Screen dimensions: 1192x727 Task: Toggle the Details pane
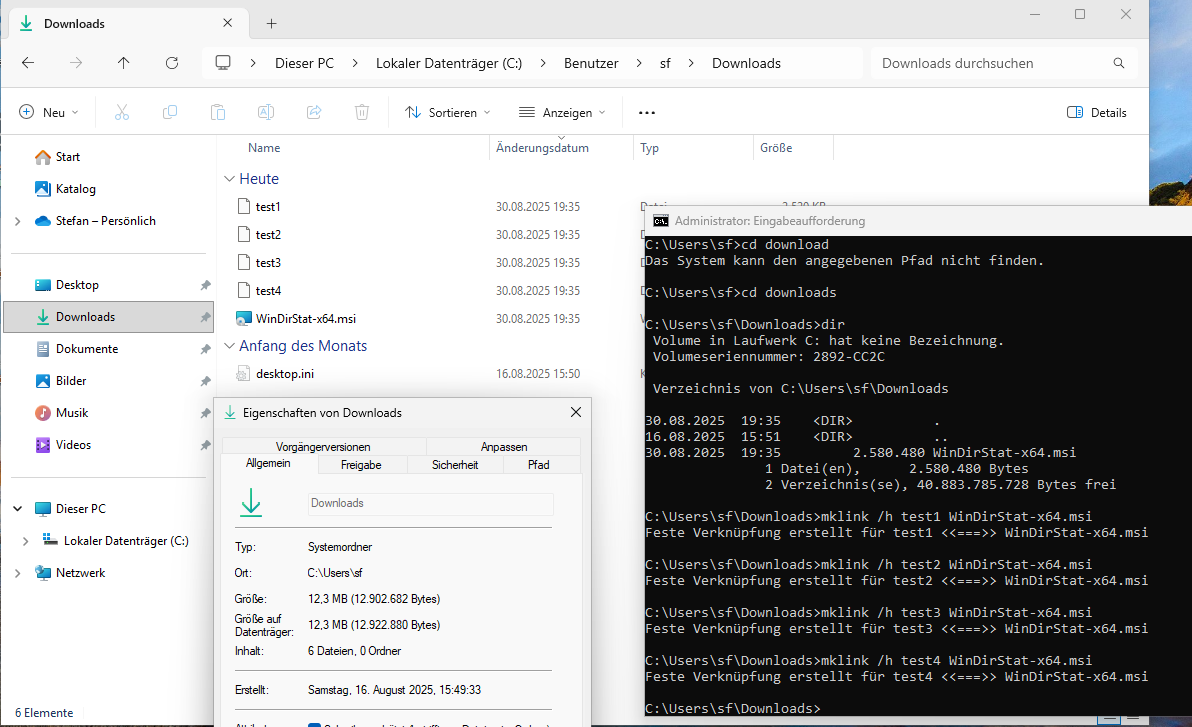pos(1097,113)
